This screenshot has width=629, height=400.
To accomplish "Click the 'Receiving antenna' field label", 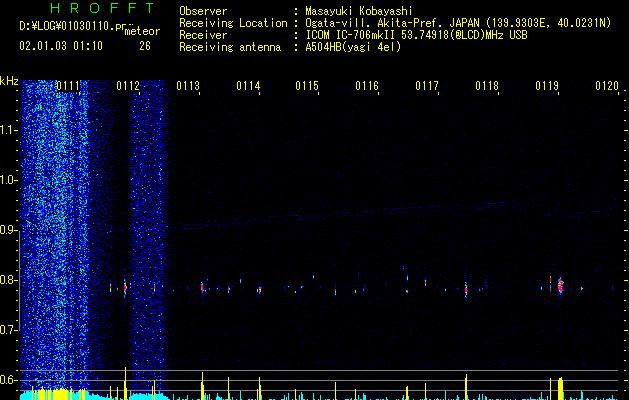I will click(x=230, y=47).
